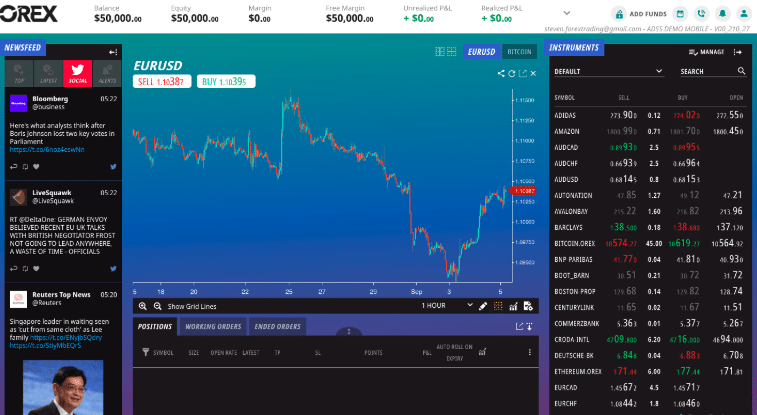Click the Twitter bird on LiveSquawk tweet
The height and width of the screenshot is (415, 757).
[113, 268]
